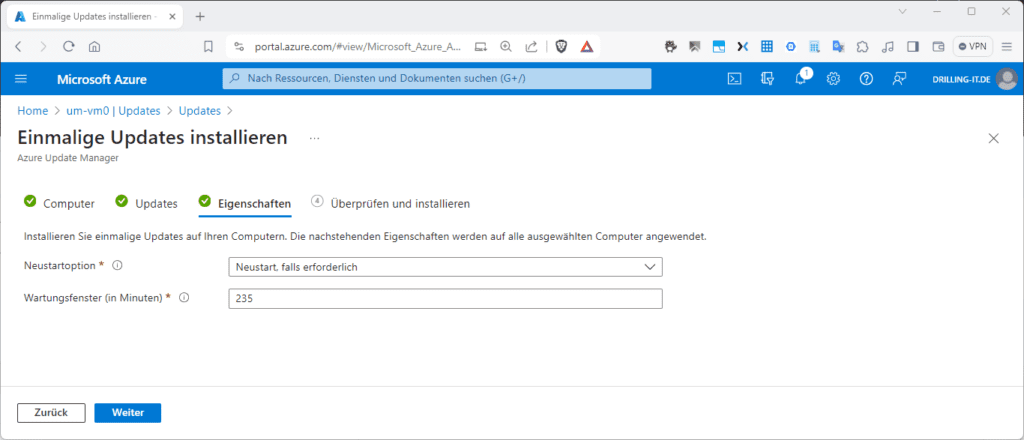This screenshot has width=1024, height=440.
Task: Click the calculator table extension icon
Action: 814,46
